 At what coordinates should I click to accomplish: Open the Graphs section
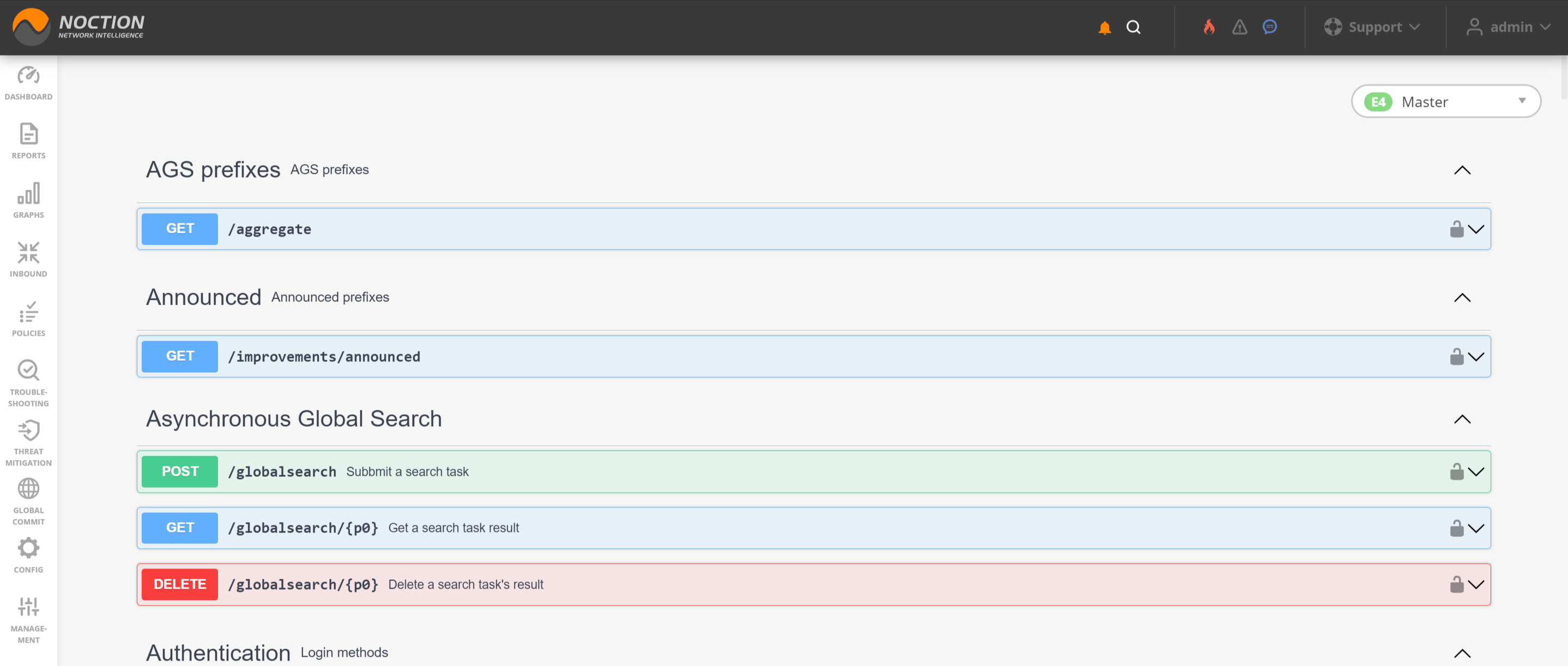pyautogui.click(x=28, y=201)
